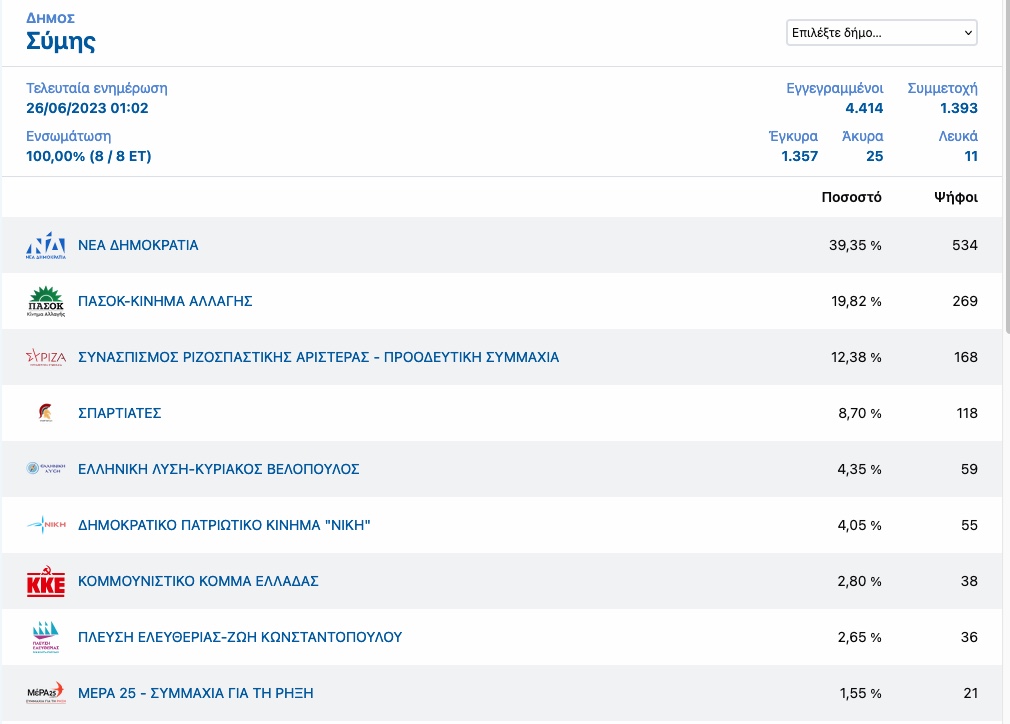Click the Σπαρτιάτες helmet logo
Image resolution: width=1010 pixels, height=724 pixels.
pyautogui.click(x=46, y=413)
